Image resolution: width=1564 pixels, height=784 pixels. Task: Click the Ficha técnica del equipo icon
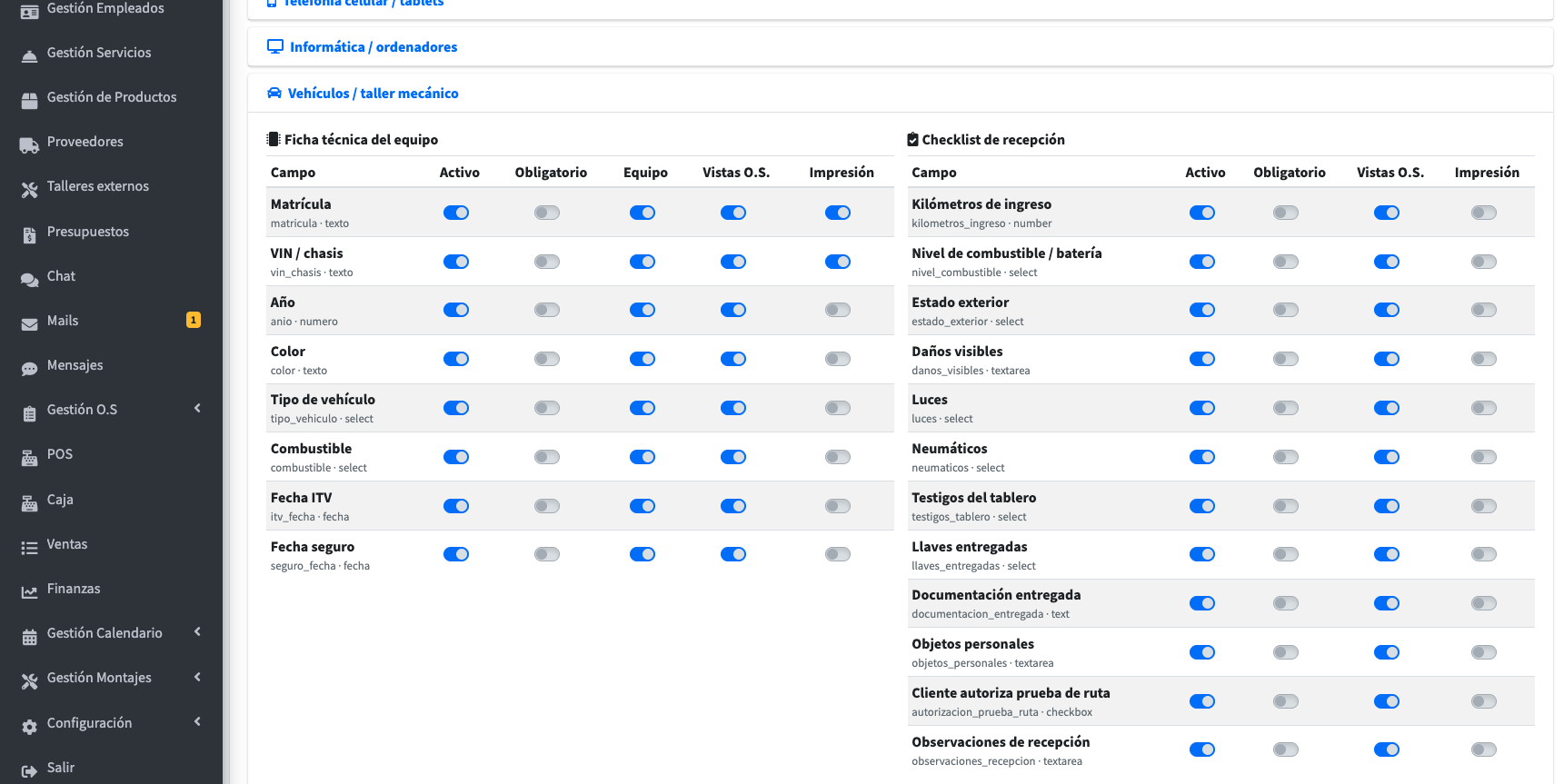pos(273,139)
